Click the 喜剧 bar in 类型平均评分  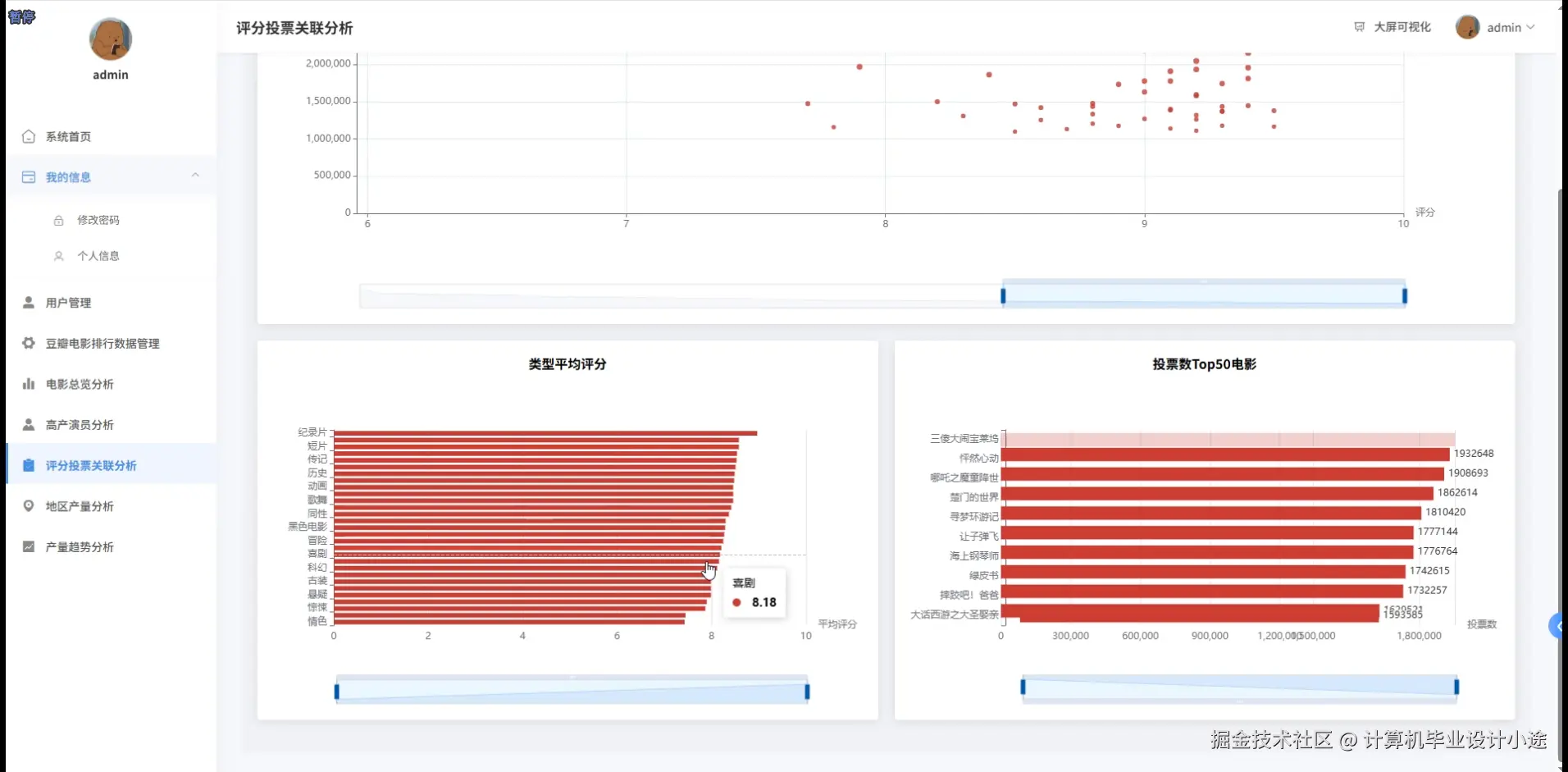(527, 554)
